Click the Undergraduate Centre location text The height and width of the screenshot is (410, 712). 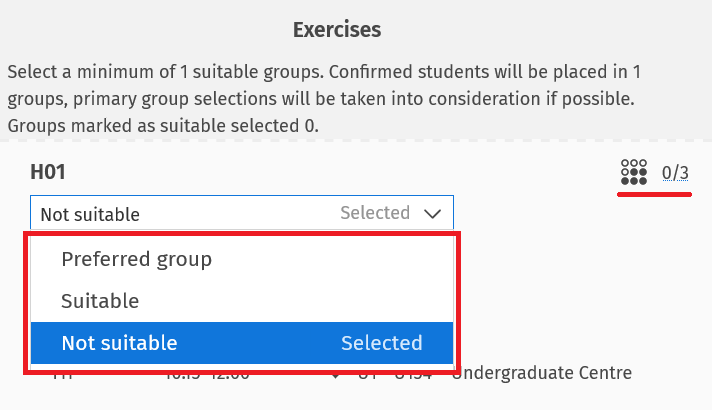coord(541,375)
